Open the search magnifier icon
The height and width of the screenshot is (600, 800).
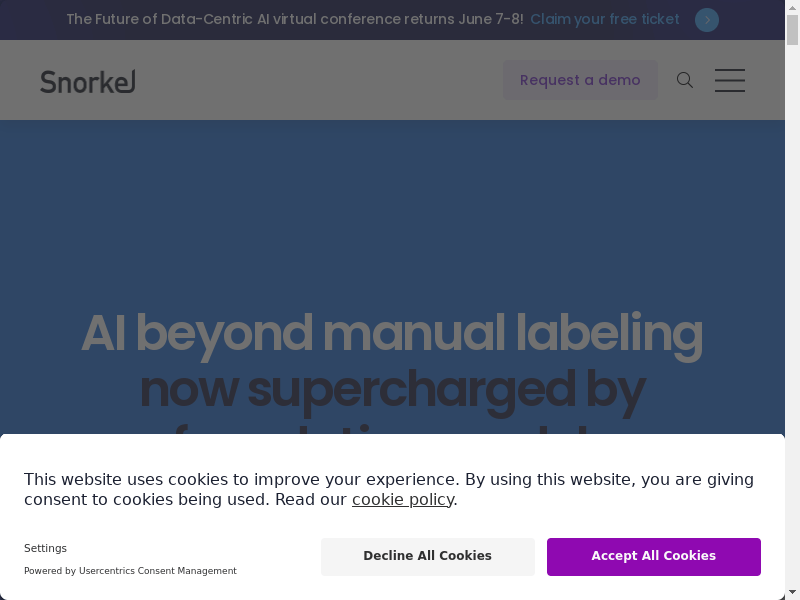[x=685, y=80]
